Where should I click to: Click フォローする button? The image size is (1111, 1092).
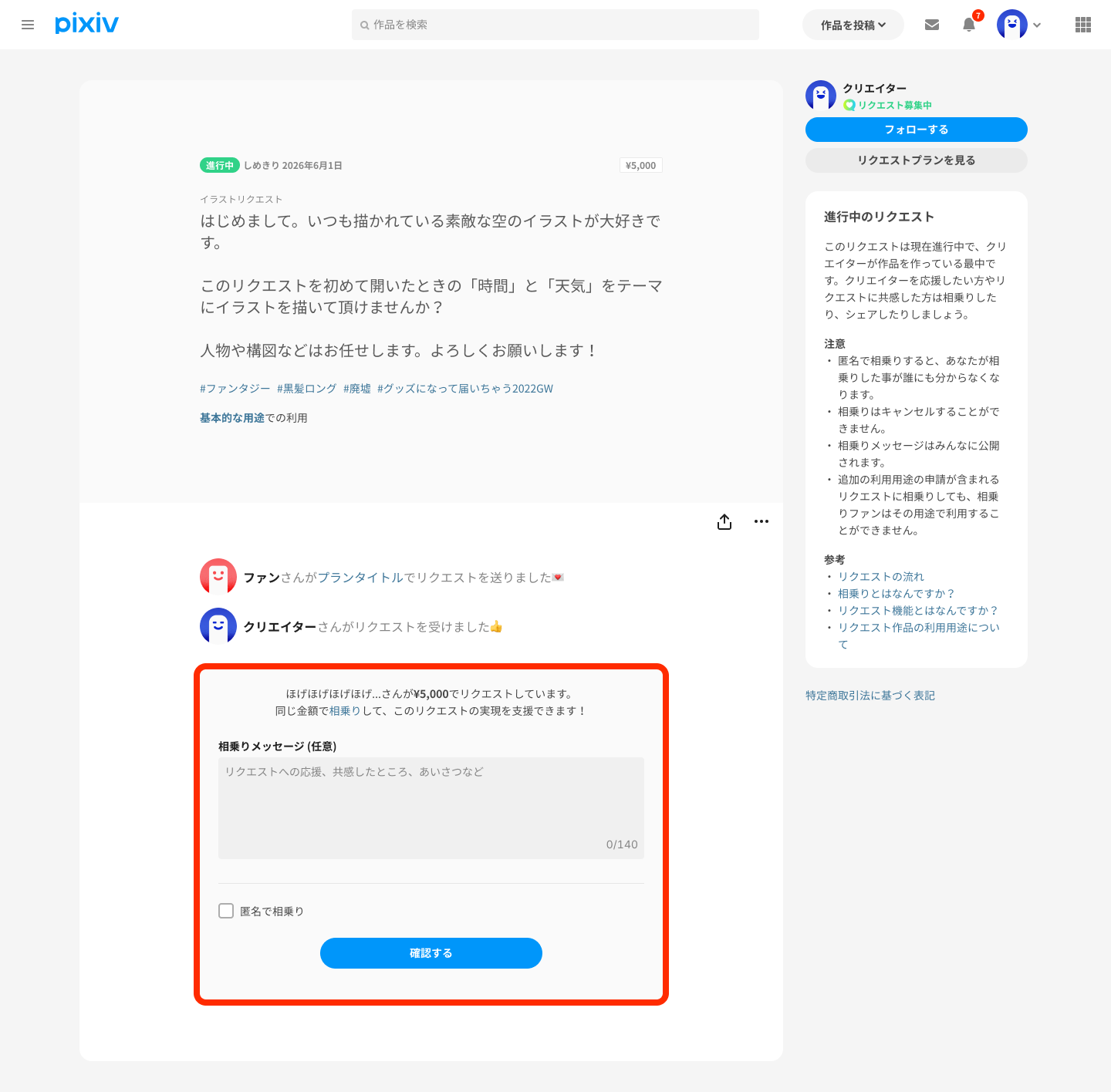(x=917, y=130)
